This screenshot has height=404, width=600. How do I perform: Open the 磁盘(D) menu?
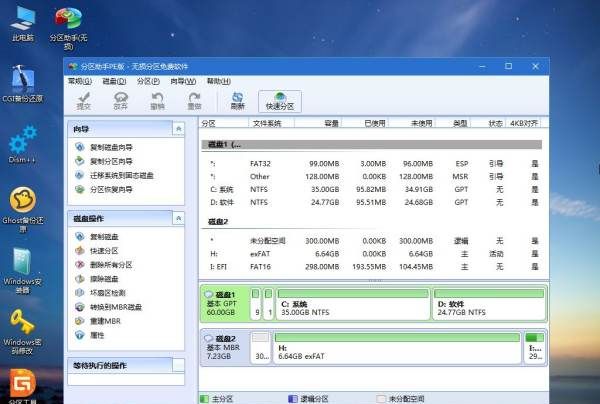click(115, 80)
